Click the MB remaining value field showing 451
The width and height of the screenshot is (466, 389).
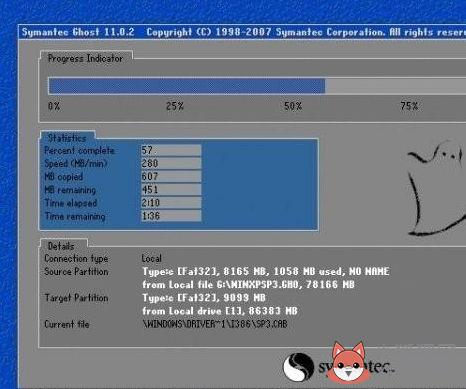(x=171, y=190)
